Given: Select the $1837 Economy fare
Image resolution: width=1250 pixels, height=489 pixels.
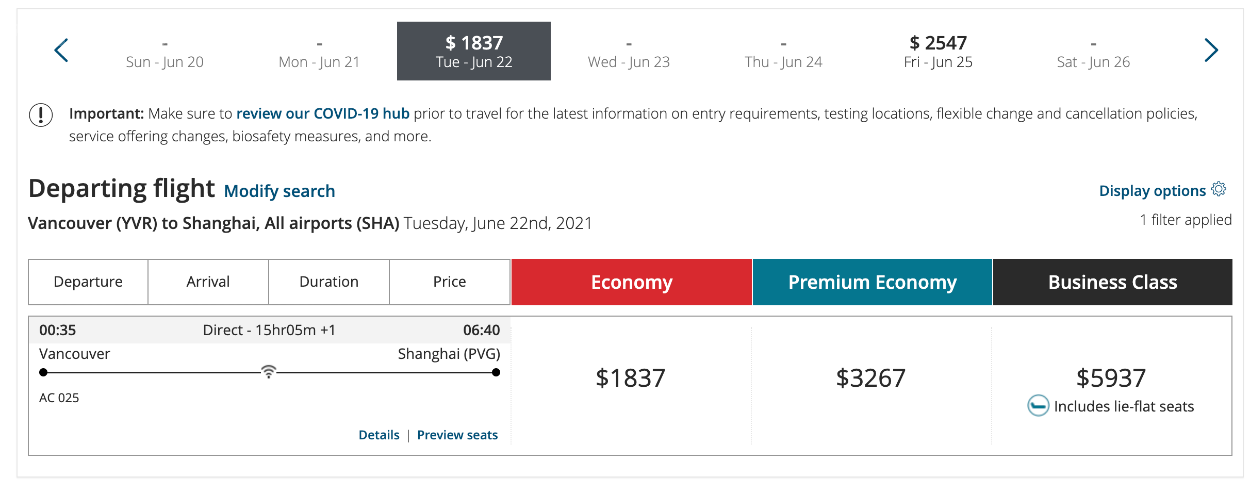Looking at the screenshot, I should click(631, 378).
